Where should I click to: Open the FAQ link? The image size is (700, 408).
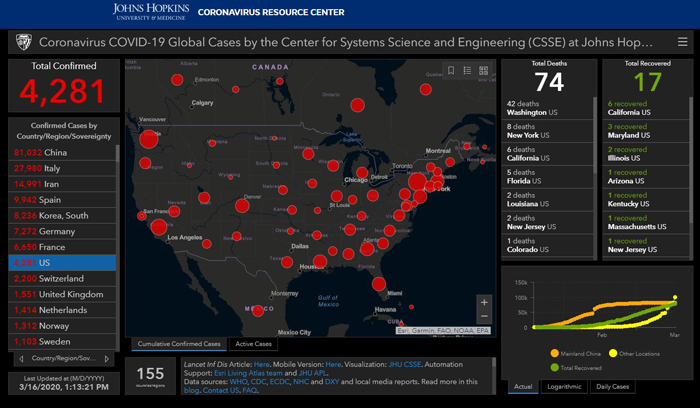pyautogui.click(x=249, y=390)
